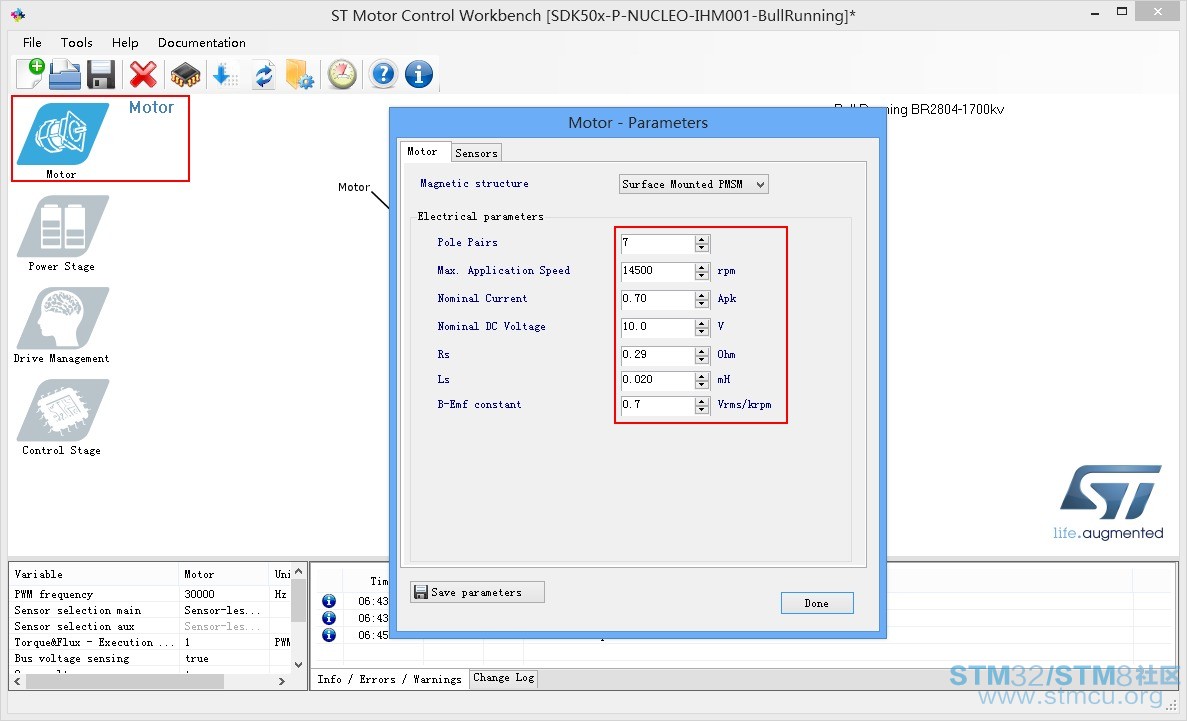Open the Help menu
The image size is (1187, 721).
click(x=125, y=42)
